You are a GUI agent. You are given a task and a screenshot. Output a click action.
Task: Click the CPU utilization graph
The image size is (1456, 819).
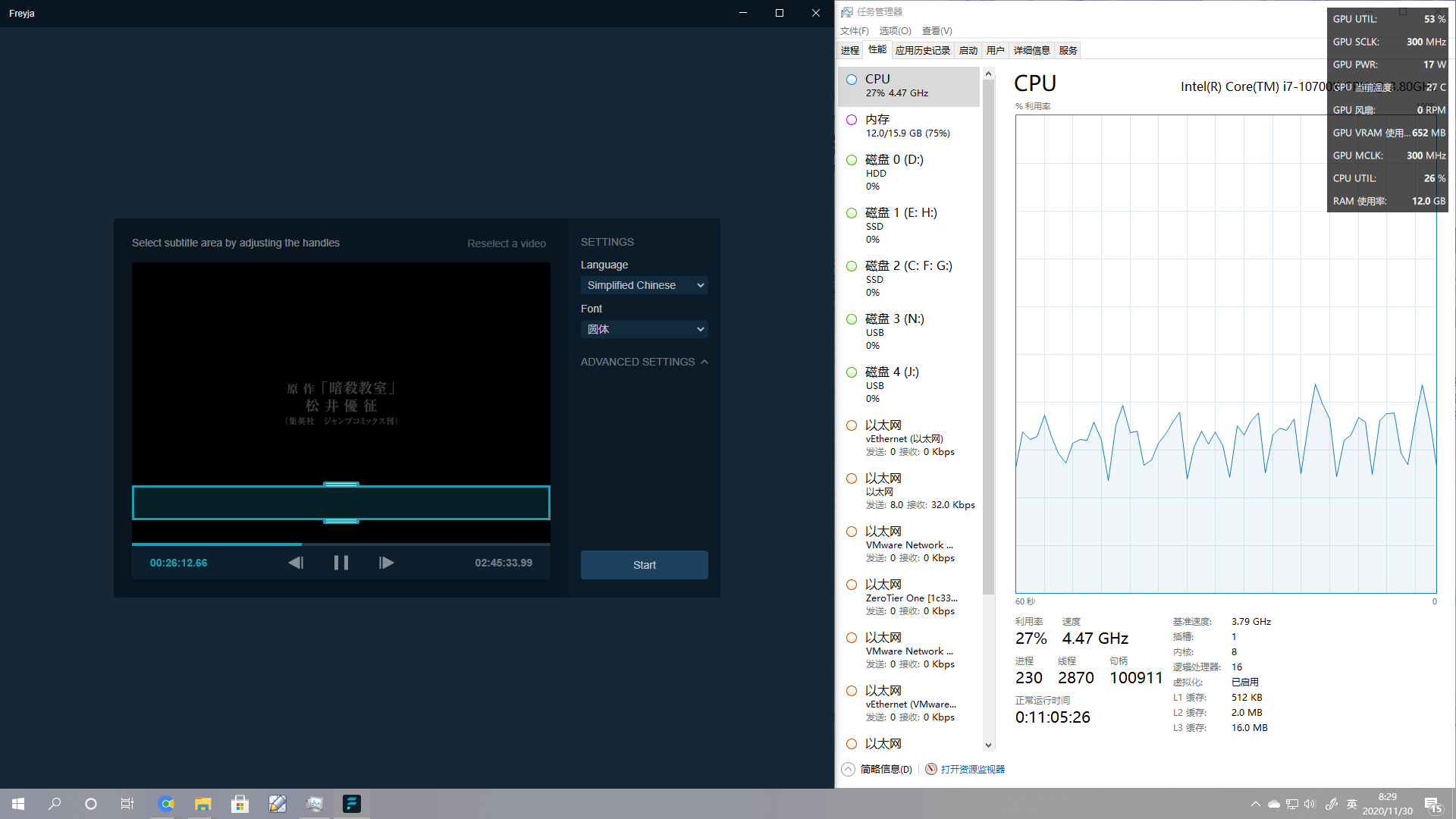click(x=1225, y=354)
